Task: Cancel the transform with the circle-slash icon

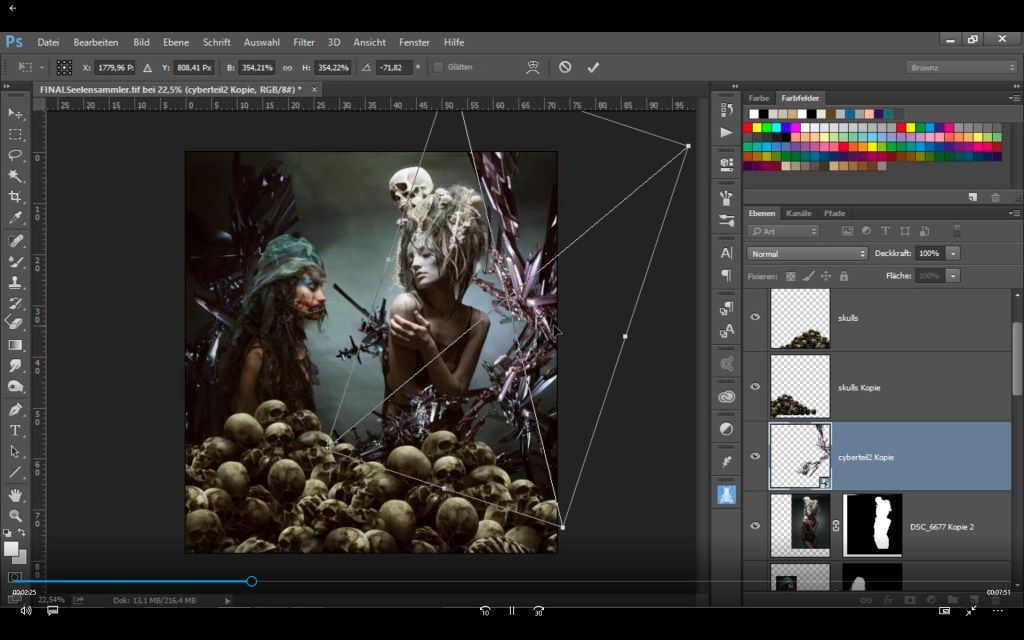Action: 565,67
